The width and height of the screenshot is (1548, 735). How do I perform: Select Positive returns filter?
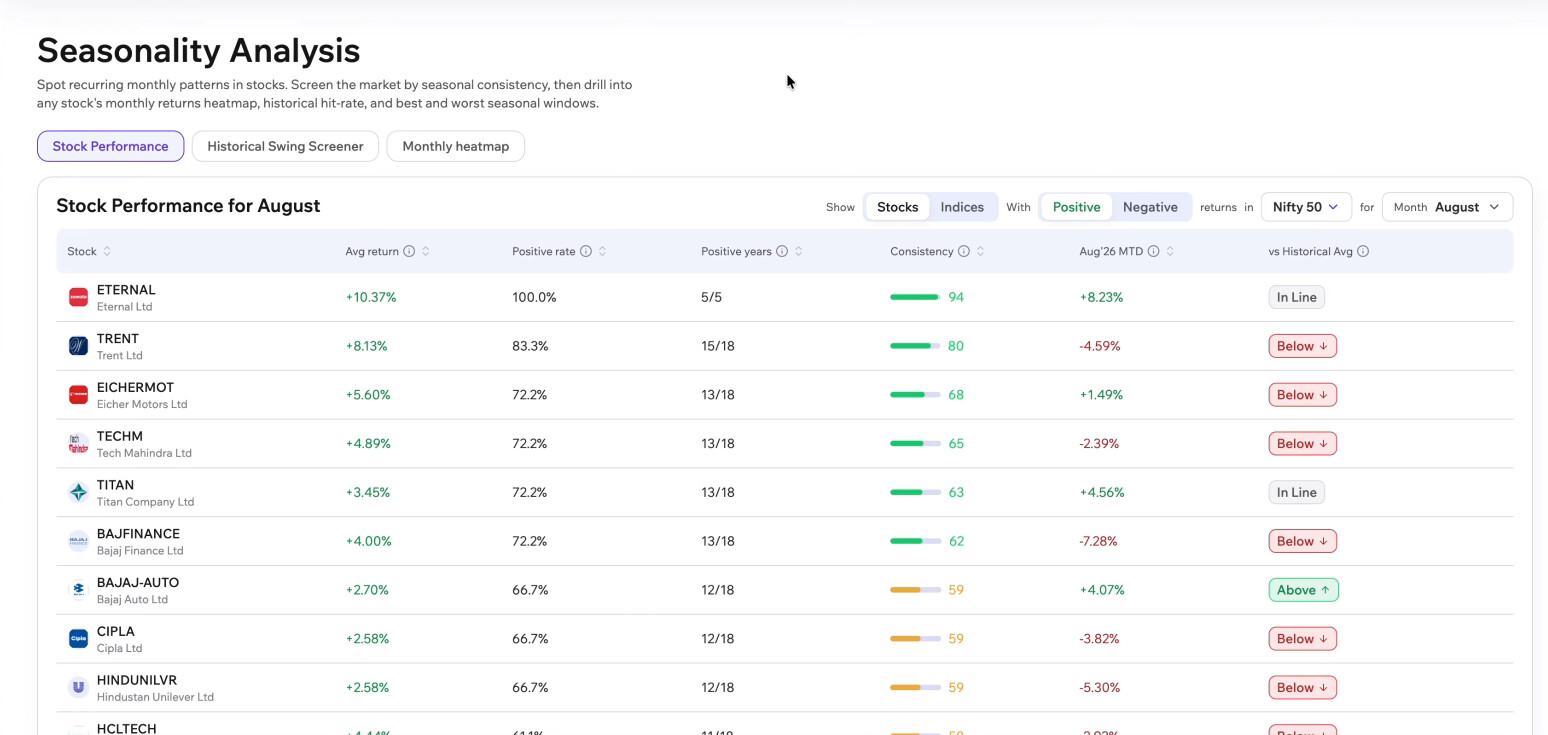1076,207
